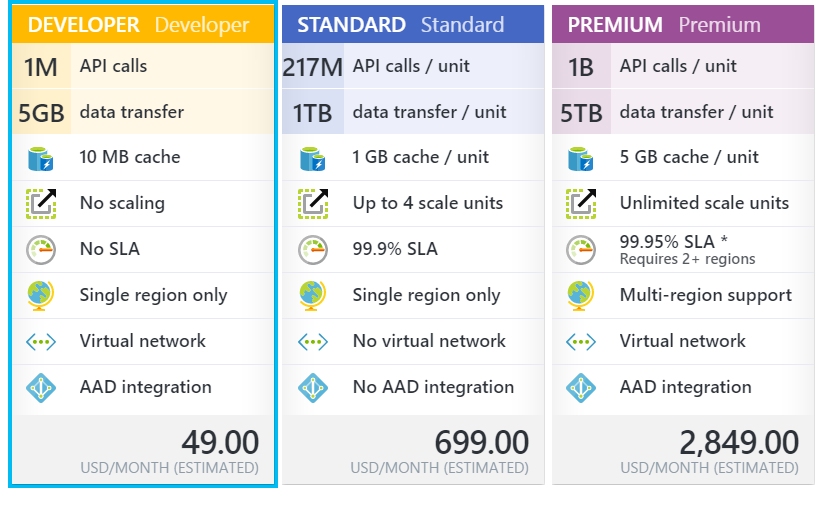Screen dimensions: 826x505
Task: Click the 699.00 USD/month Standard price
Action: coord(481,443)
